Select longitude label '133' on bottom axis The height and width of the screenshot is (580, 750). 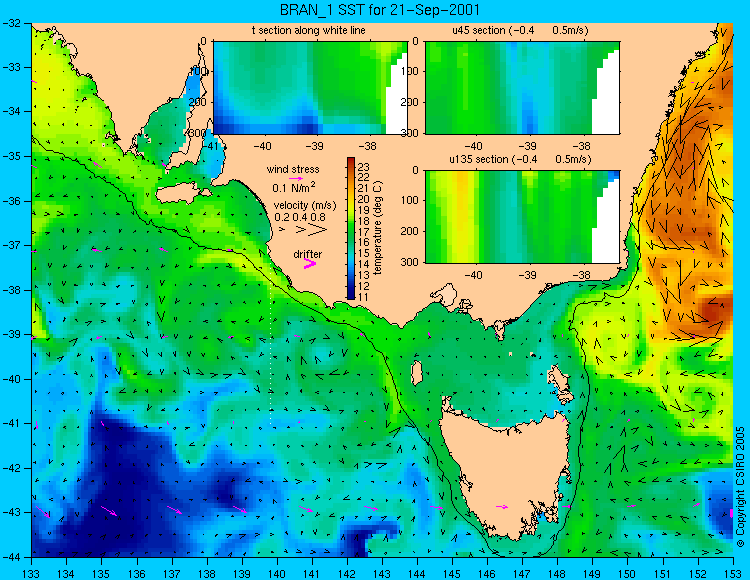(x=31, y=574)
